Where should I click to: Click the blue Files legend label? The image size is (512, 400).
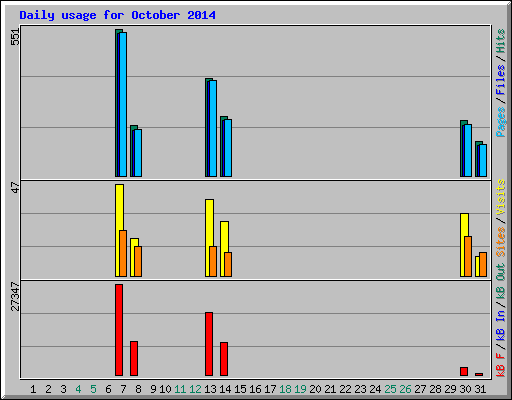tap(500, 80)
